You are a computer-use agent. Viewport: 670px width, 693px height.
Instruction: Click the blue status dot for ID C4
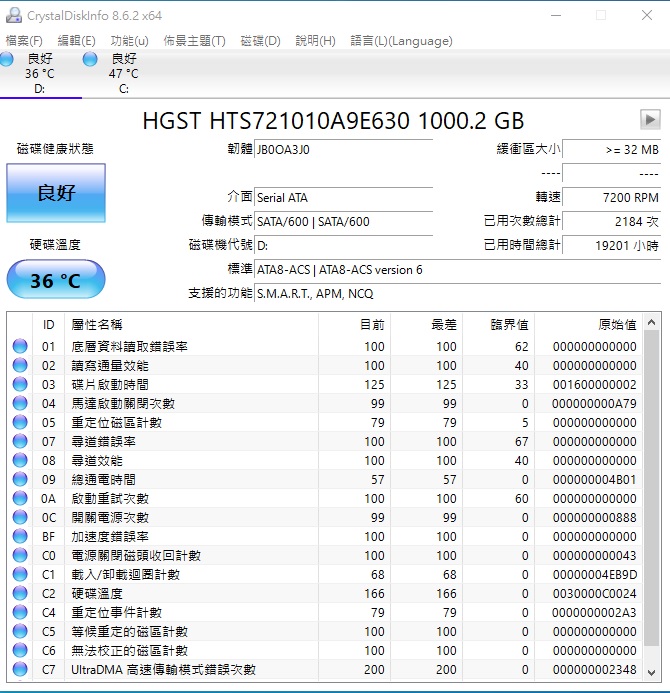tap(20, 612)
